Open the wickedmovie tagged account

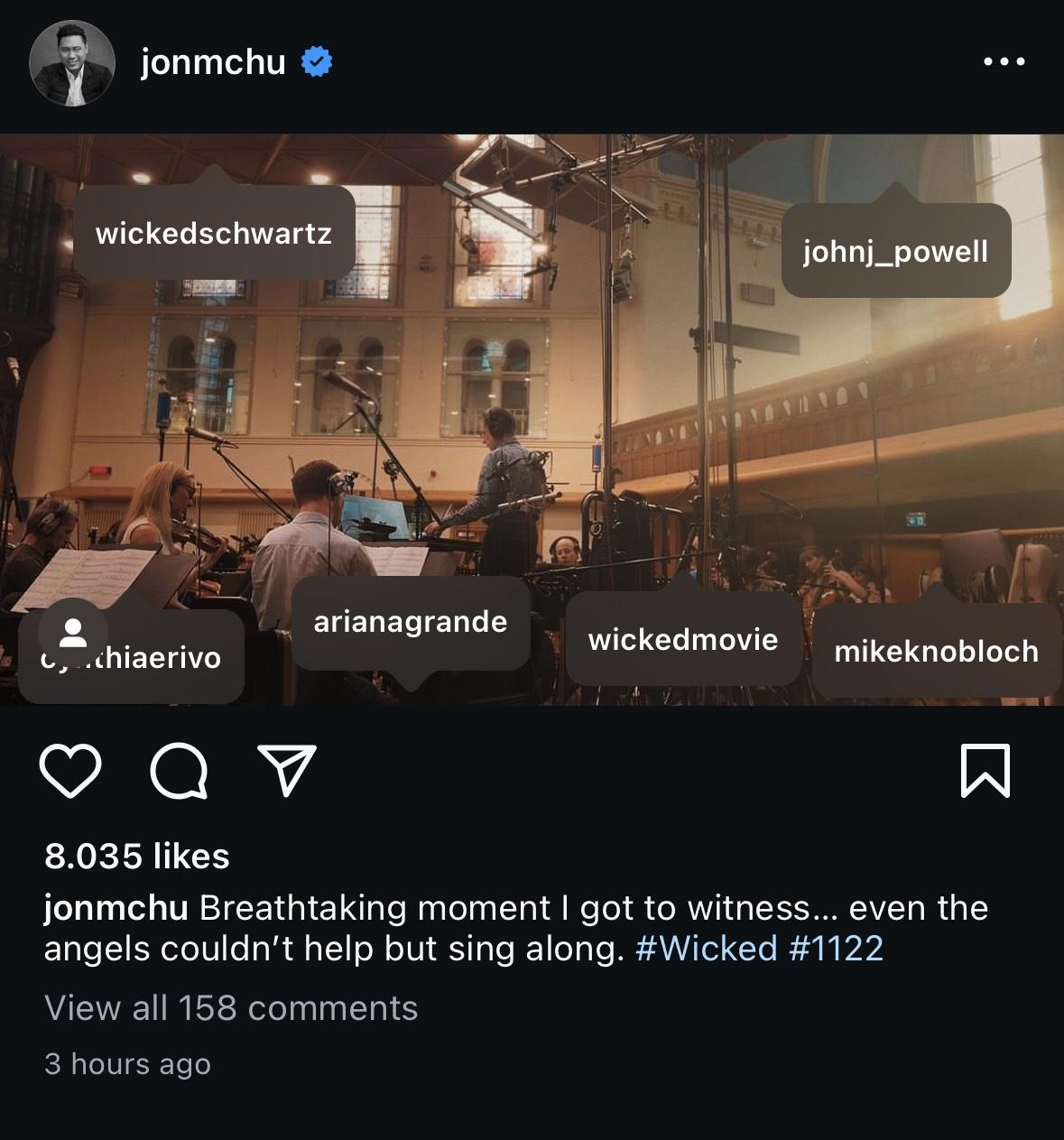tap(683, 639)
